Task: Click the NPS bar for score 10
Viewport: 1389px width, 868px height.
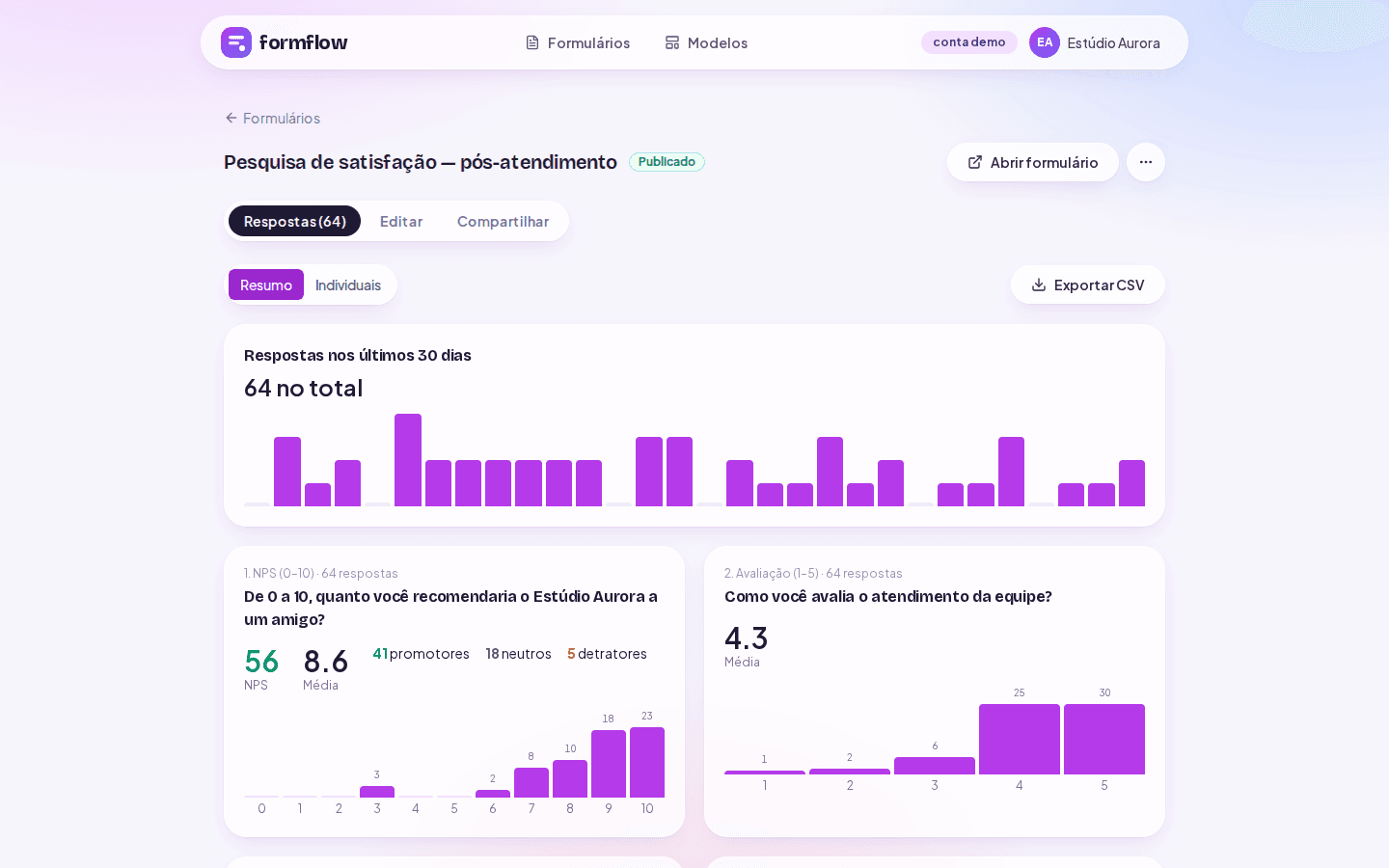Action: click(x=647, y=762)
